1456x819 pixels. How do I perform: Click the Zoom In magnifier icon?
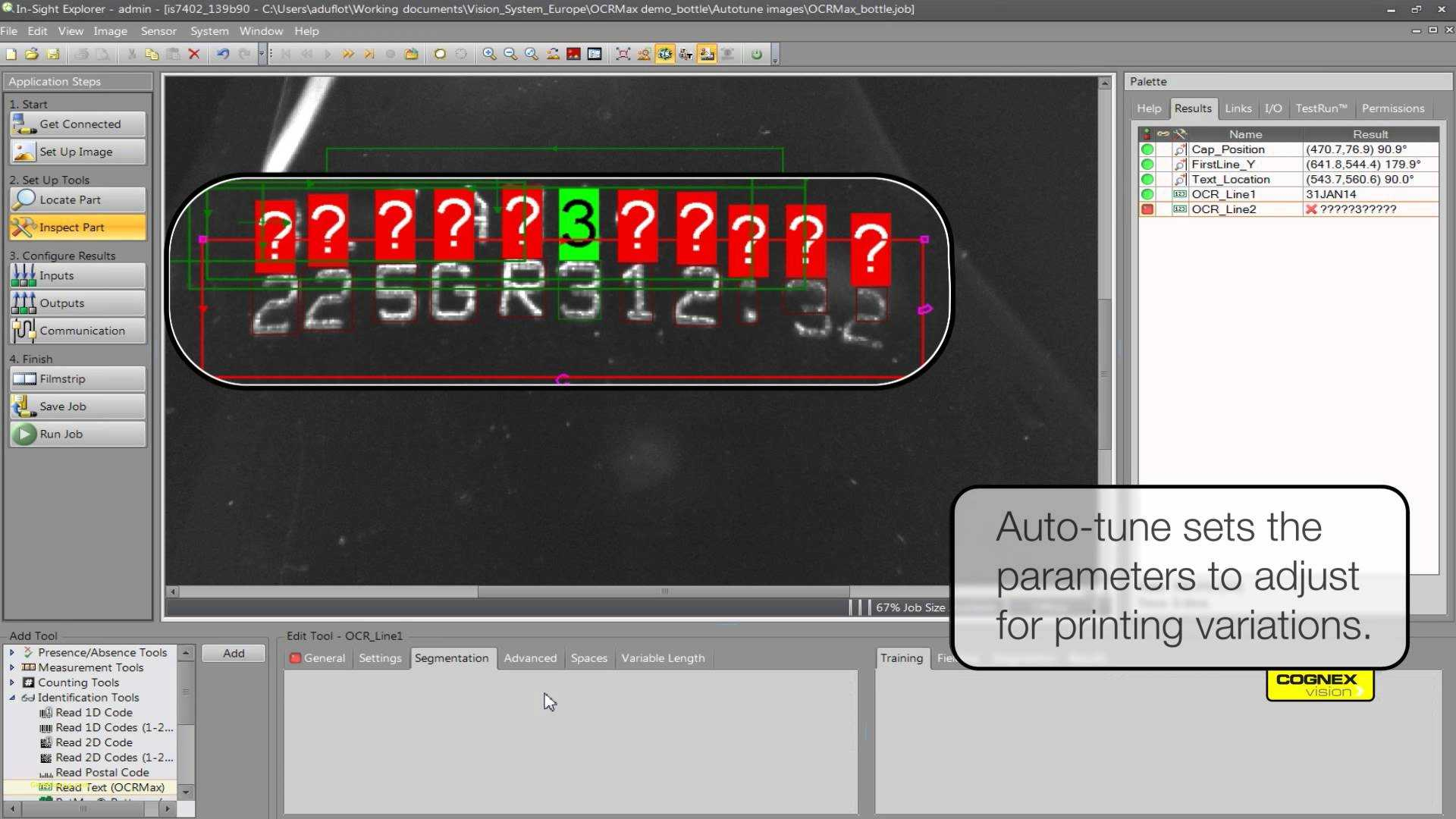489,54
